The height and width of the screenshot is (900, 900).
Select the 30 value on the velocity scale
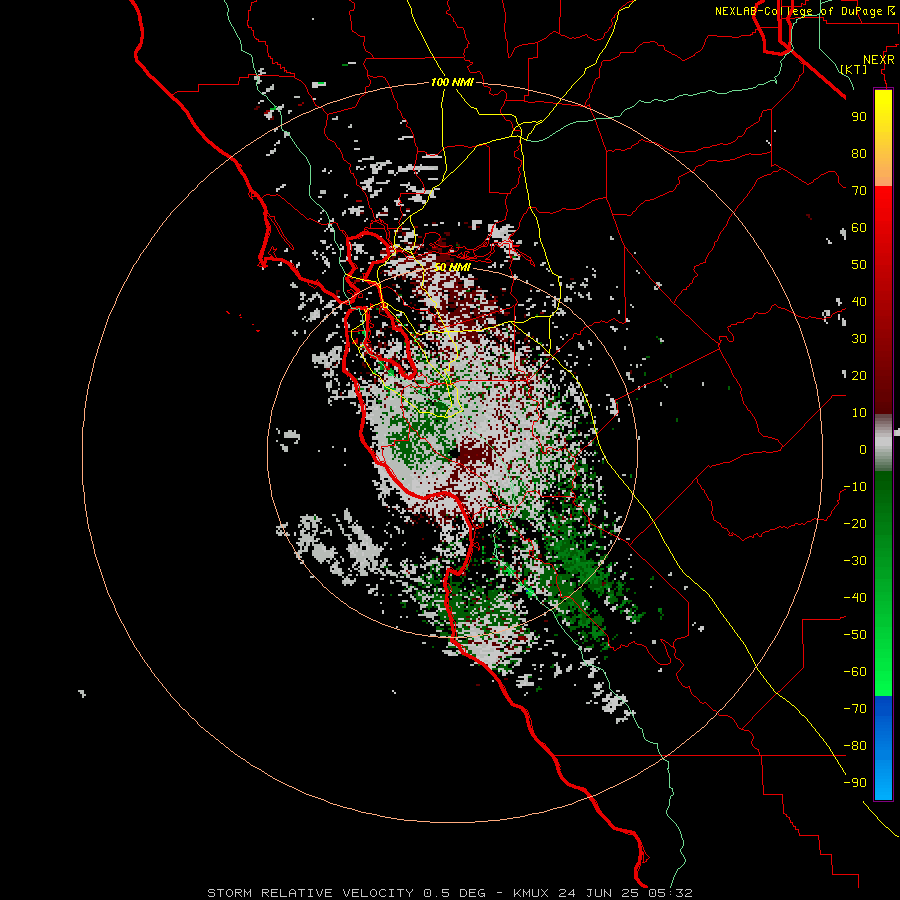point(859,339)
